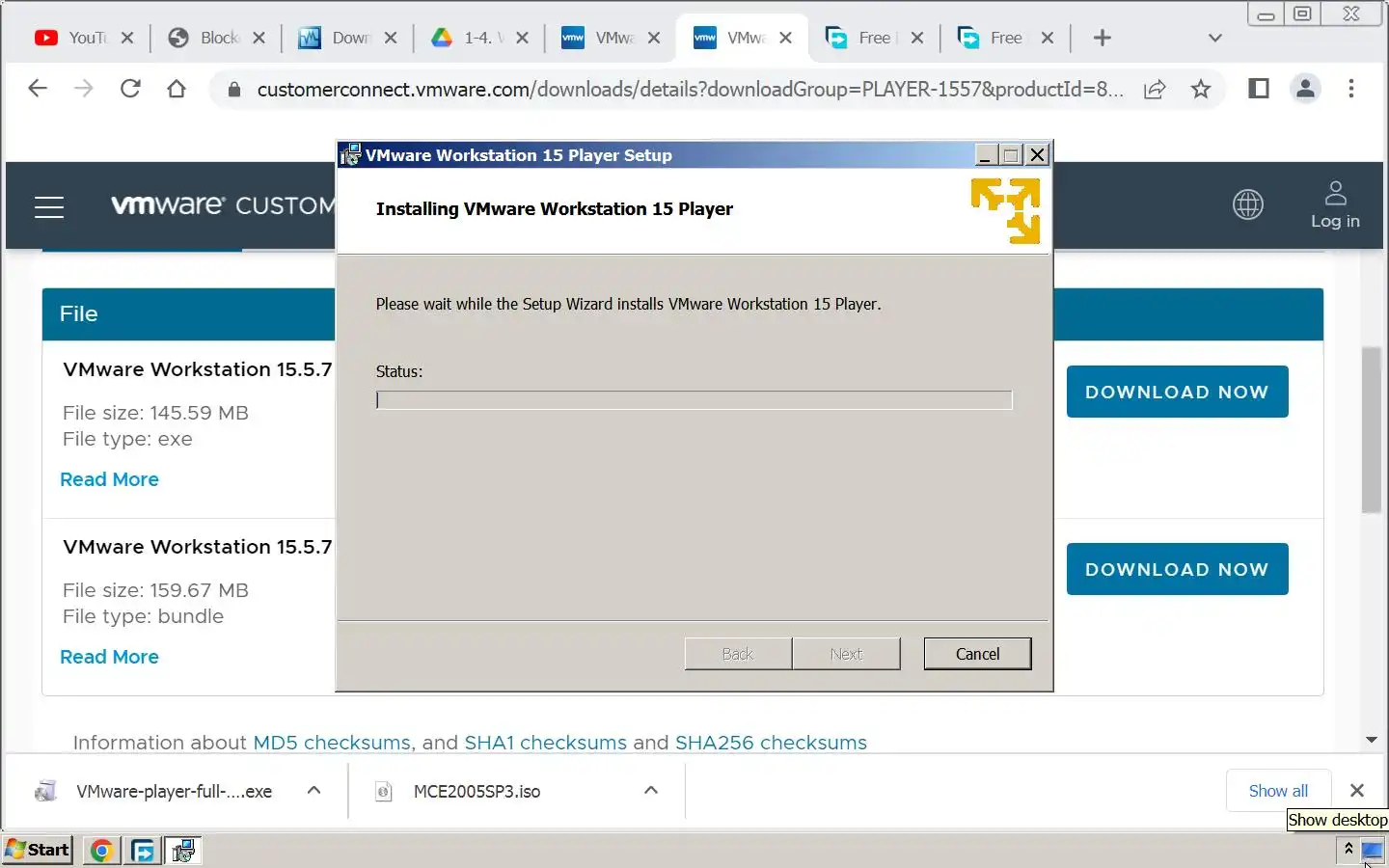This screenshot has height=868, width=1389.
Task: Read More about the bundle file
Action: (x=109, y=657)
